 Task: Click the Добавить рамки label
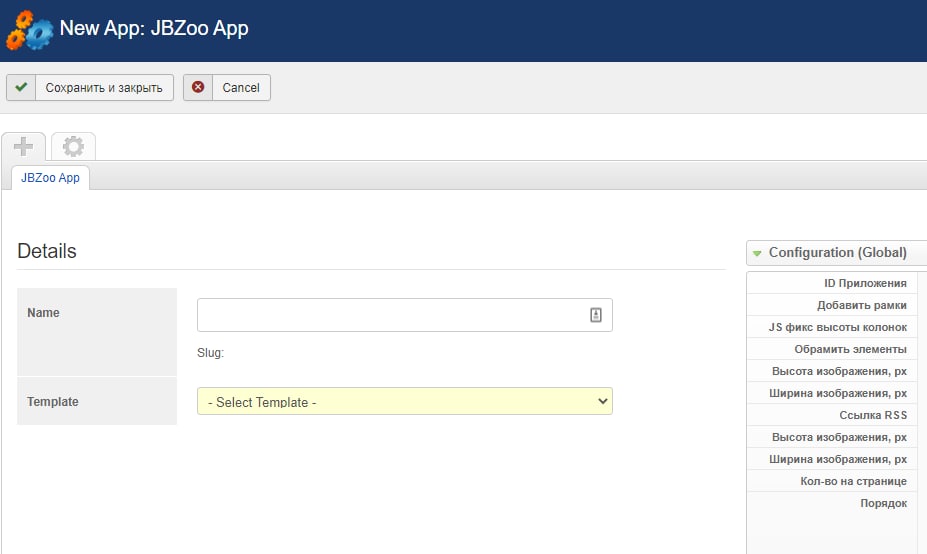point(861,305)
